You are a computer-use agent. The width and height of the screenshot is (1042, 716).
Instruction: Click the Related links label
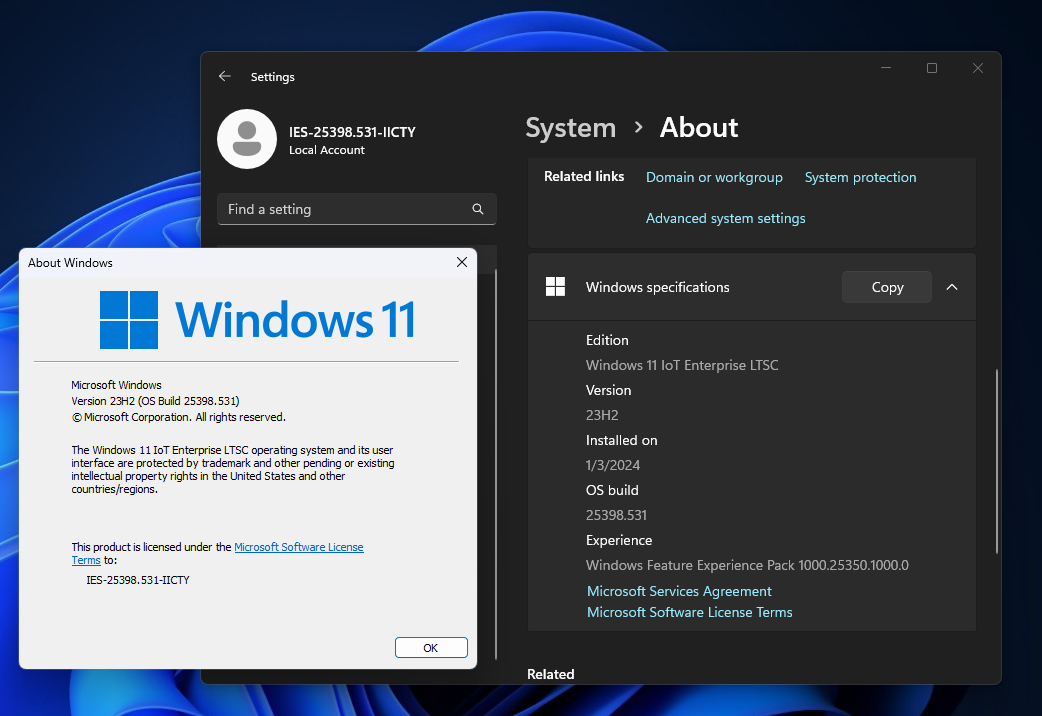click(x=583, y=176)
